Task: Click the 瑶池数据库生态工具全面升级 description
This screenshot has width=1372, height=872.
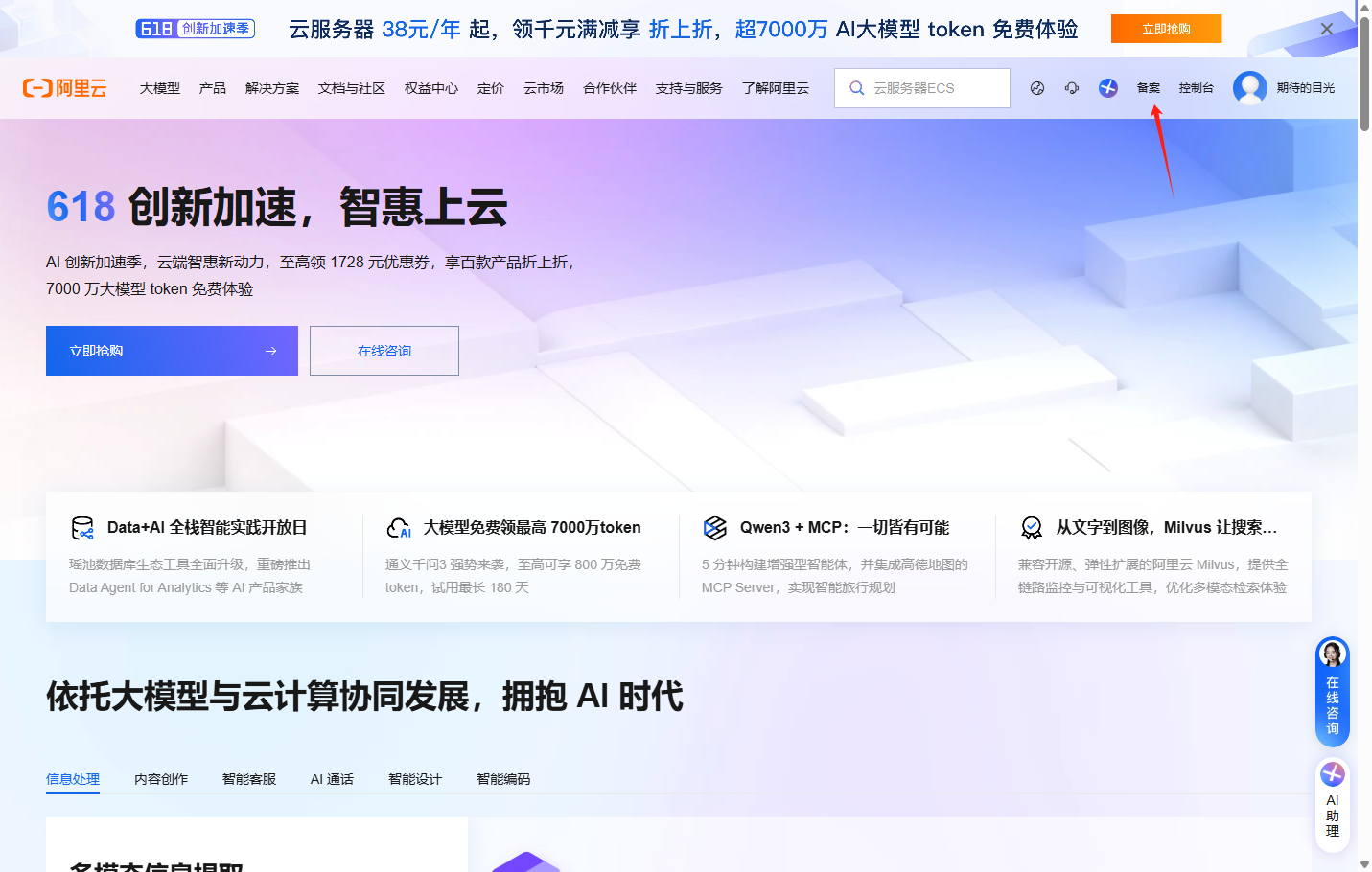Action: (x=190, y=576)
